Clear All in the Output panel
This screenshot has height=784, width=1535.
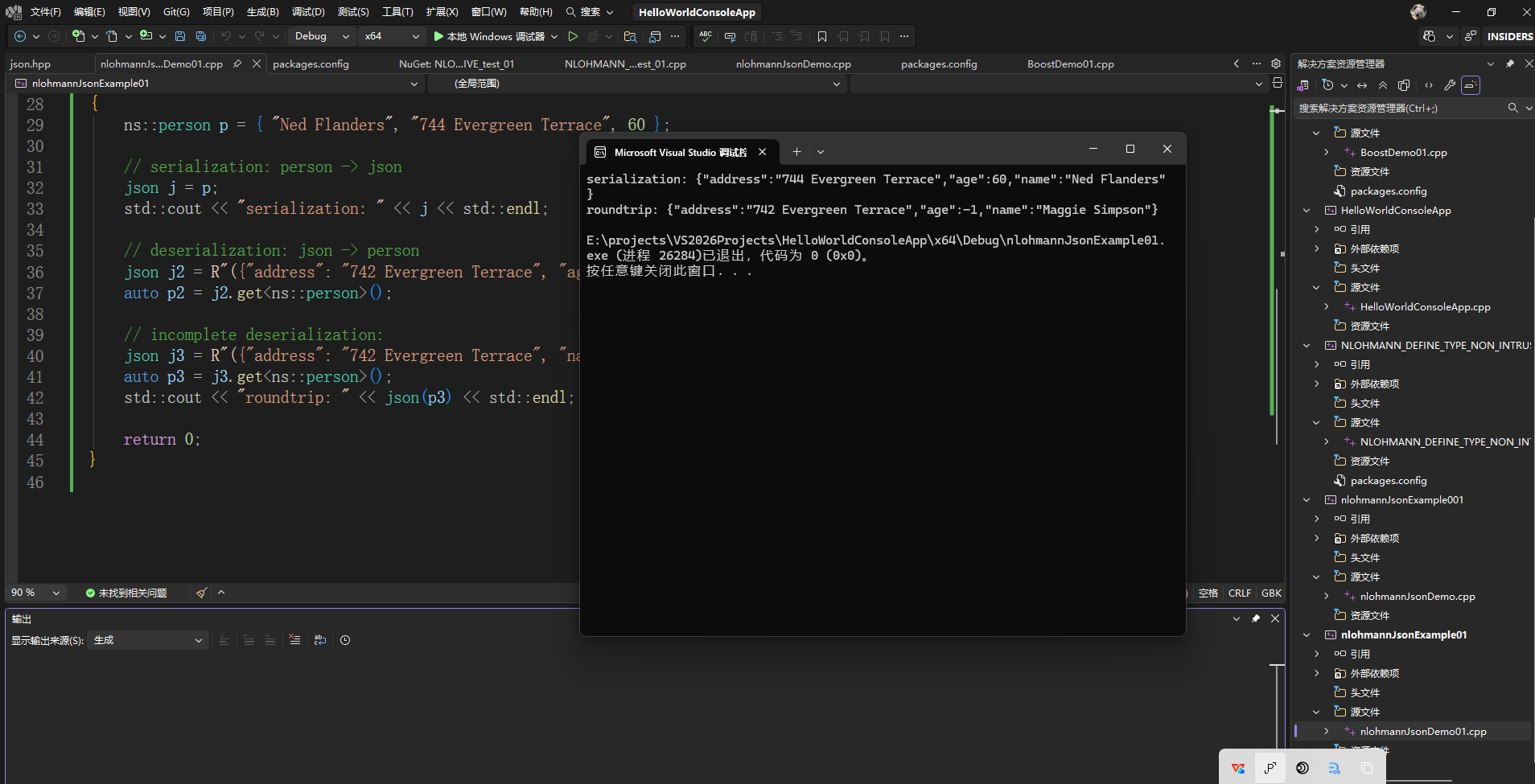point(295,640)
